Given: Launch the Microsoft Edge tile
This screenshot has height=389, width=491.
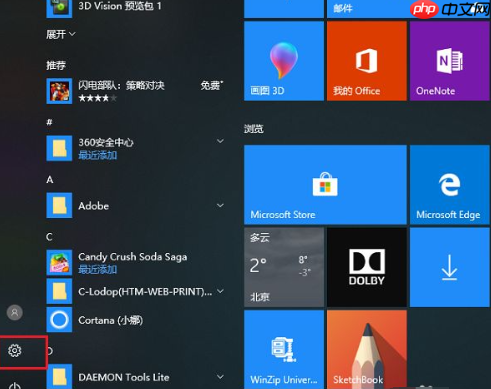Looking at the screenshot, I should 450,185.
